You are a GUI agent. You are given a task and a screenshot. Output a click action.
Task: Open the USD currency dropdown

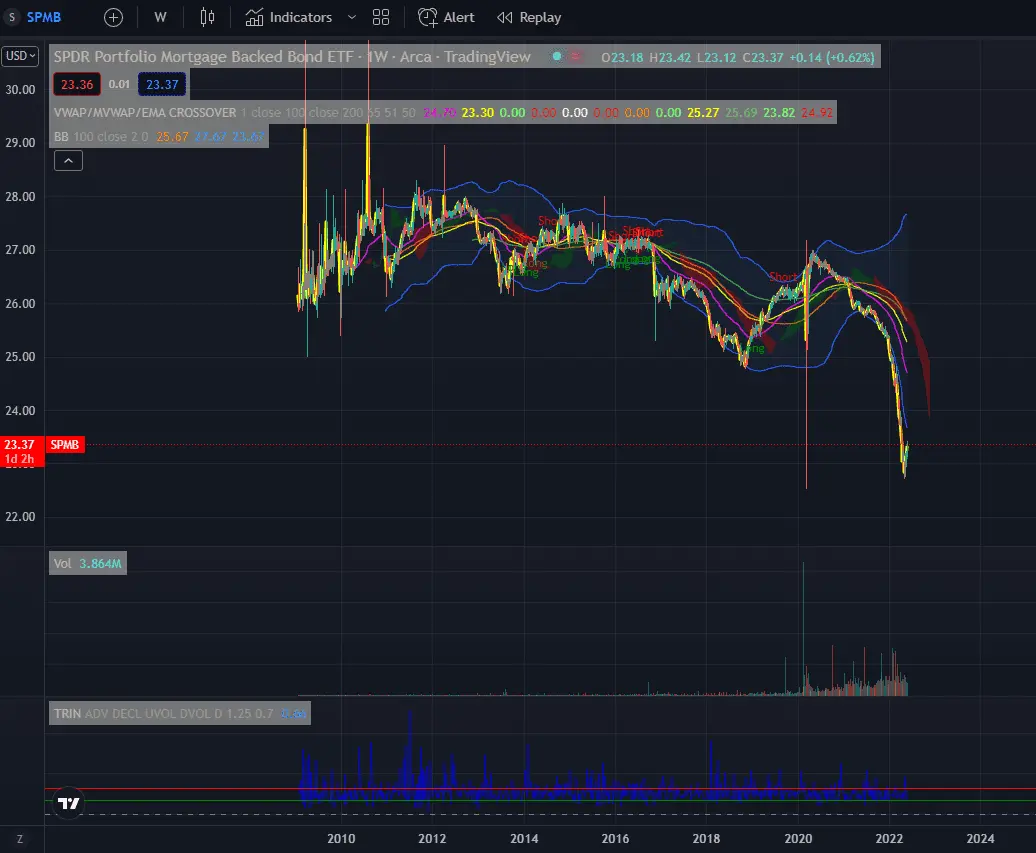(20, 56)
